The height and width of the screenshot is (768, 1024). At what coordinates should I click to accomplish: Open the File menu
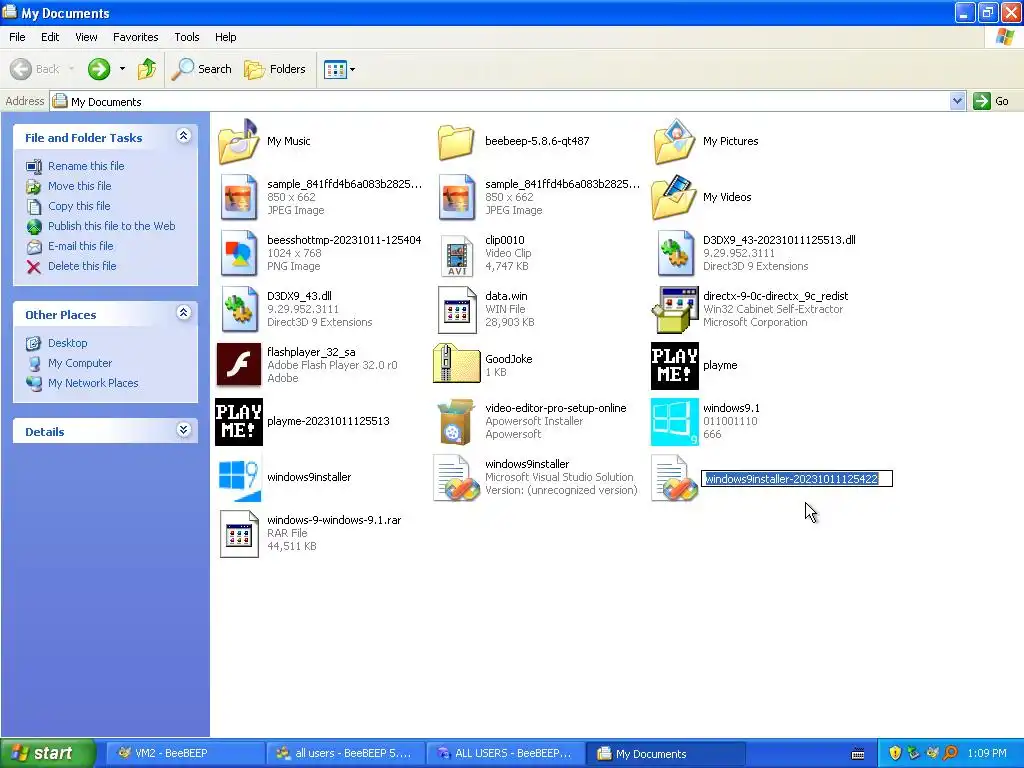pos(18,37)
